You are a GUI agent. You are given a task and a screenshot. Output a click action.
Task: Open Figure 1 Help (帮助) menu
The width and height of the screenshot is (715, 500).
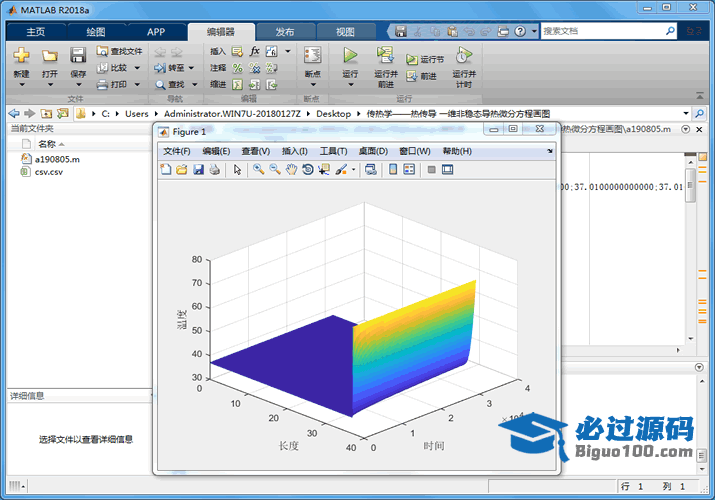tap(457, 151)
